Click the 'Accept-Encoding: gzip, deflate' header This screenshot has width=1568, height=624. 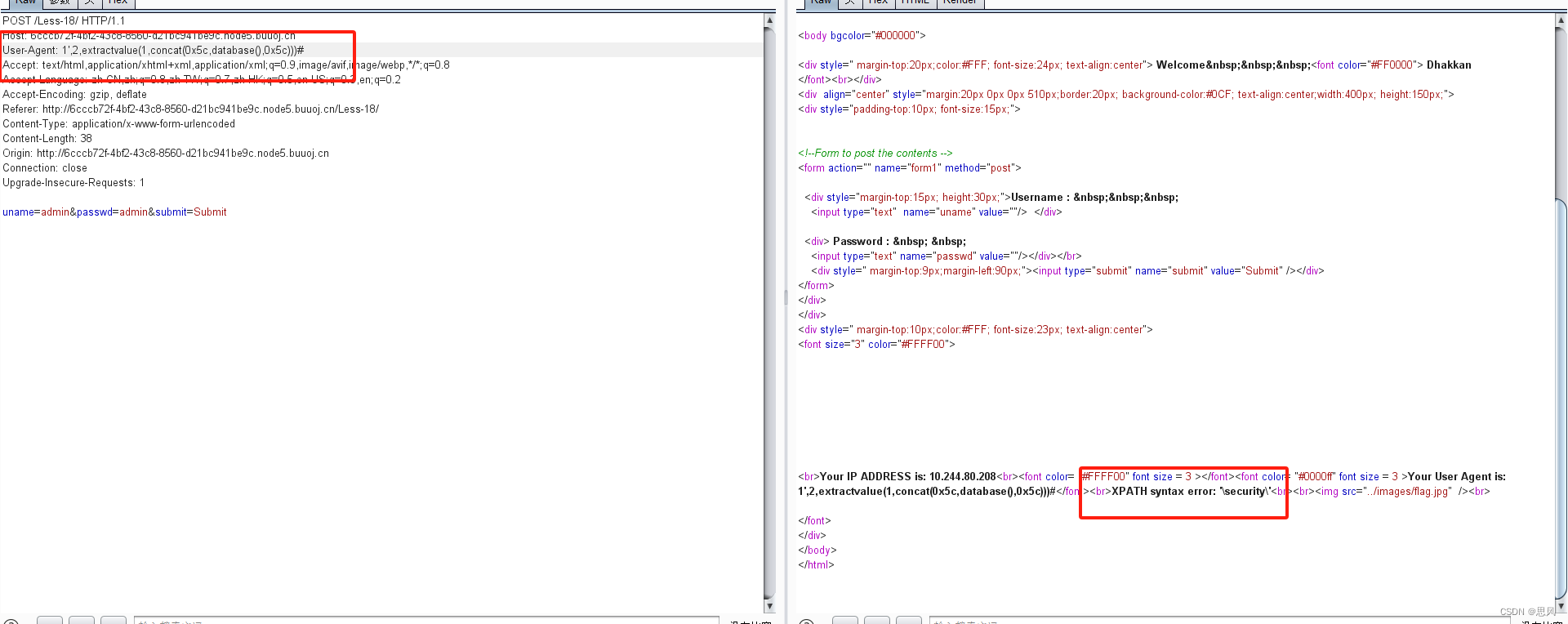click(x=74, y=94)
